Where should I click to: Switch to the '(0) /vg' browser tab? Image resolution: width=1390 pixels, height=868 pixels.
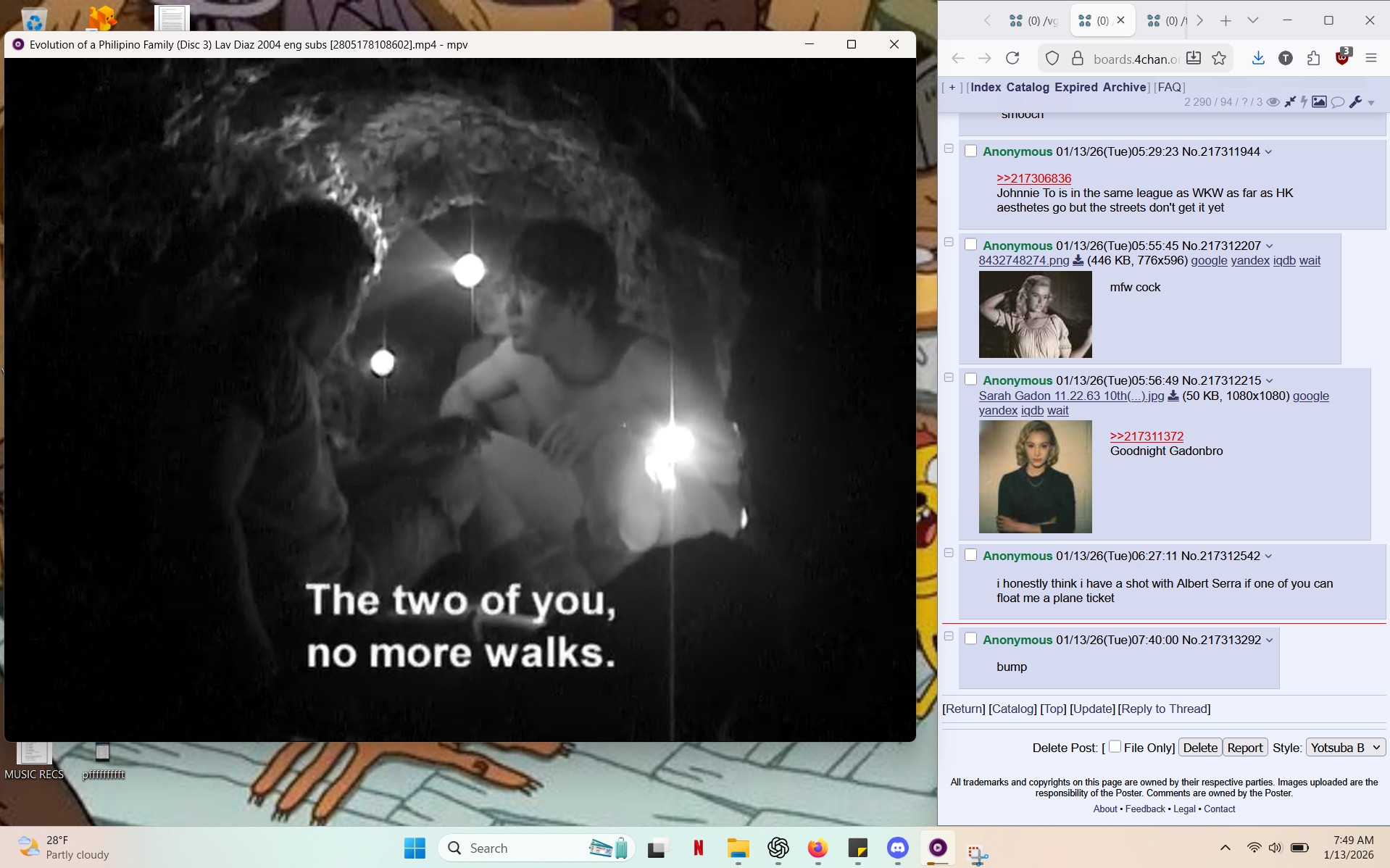1034,21
